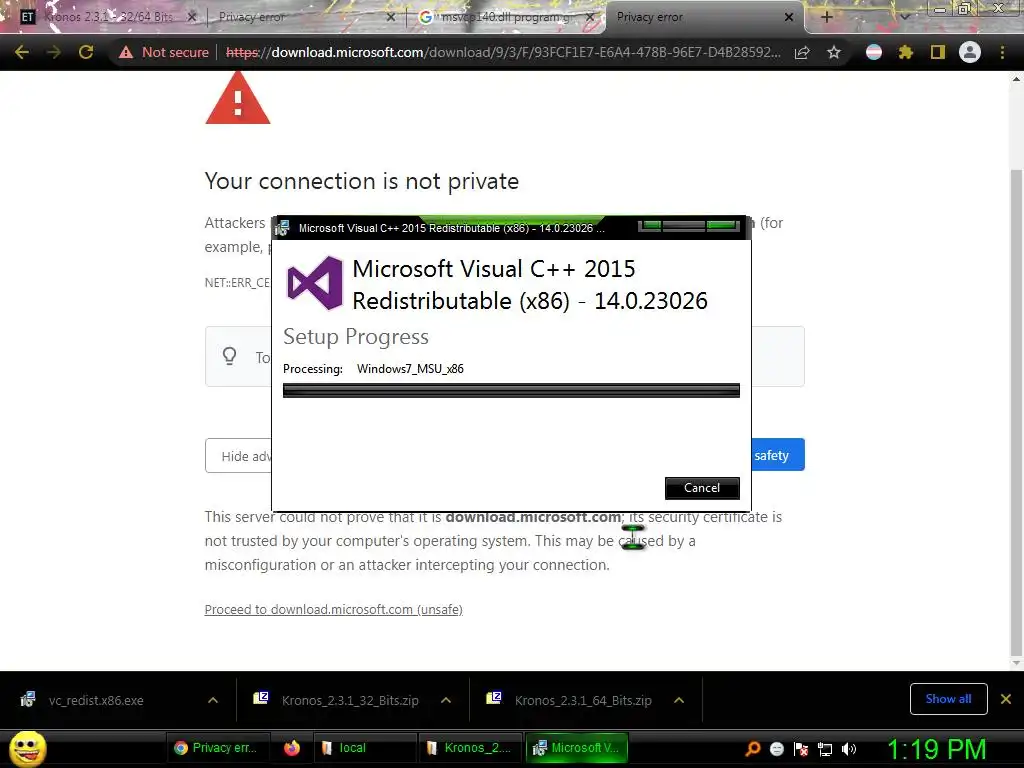This screenshot has height=768, width=1024.
Task: Click the installer title bar icon
Action: point(282,228)
